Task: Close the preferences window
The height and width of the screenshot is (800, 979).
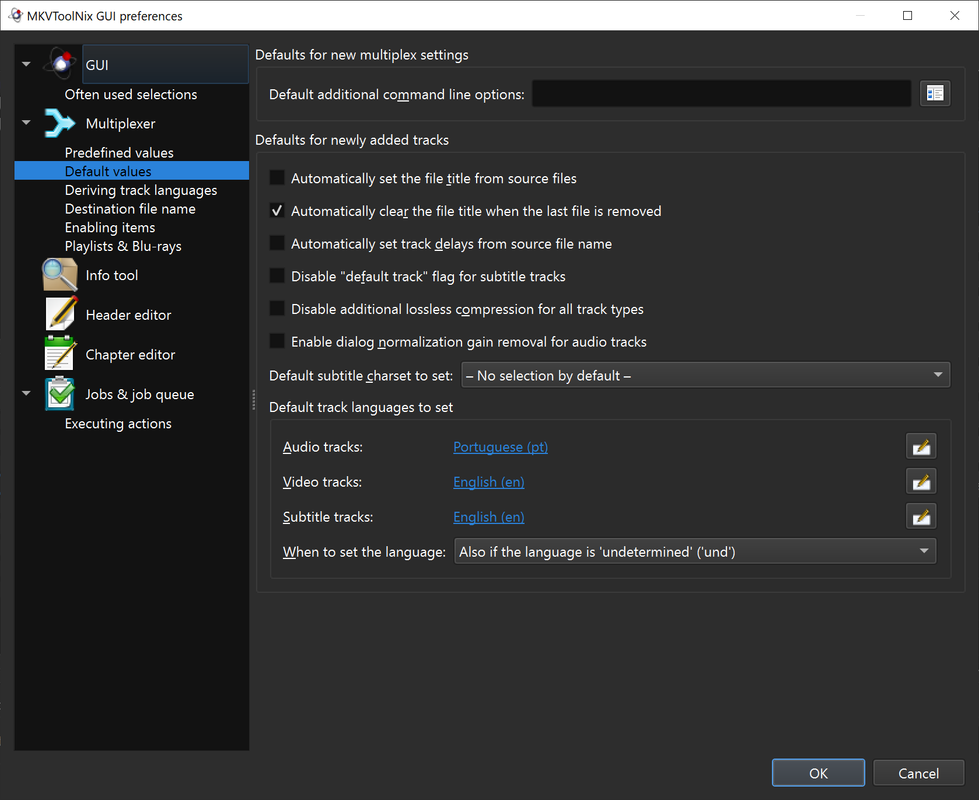Action: (x=955, y=16)
